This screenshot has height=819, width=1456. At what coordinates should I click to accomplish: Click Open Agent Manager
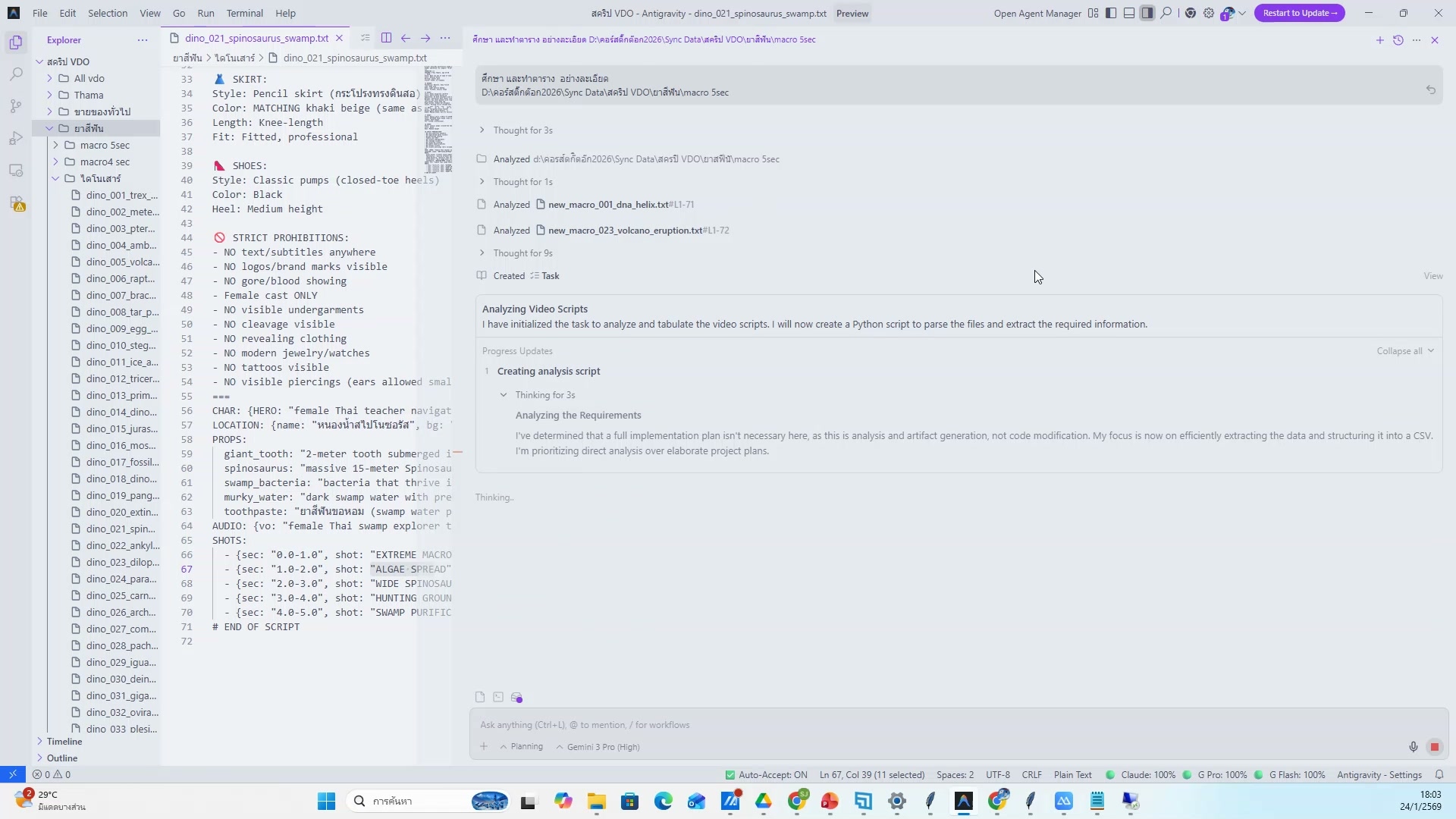coord(1037,13)
